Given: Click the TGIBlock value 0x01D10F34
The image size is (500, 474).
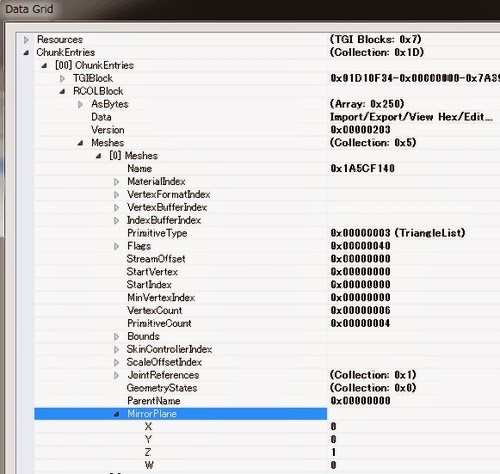Looking at the screenshot, I should point(415,78).
